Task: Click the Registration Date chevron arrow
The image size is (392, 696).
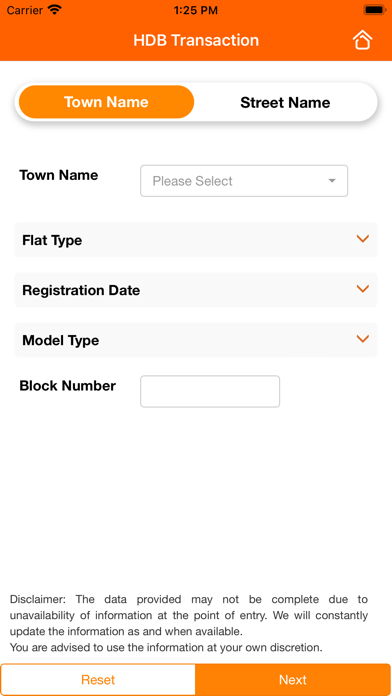Action: pyautogui.click(x=363, y=289)
